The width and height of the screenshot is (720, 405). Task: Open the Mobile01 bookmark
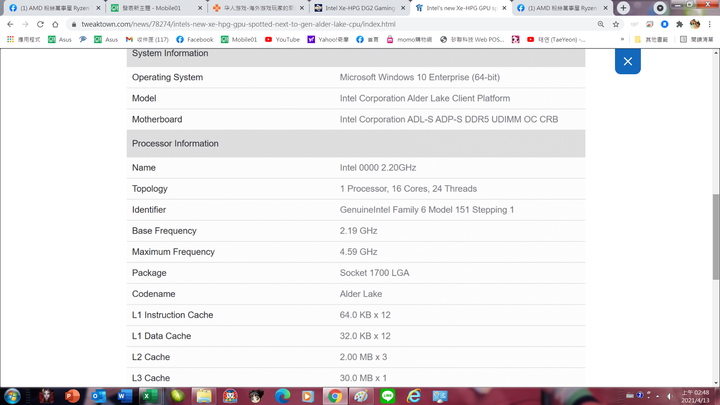(239, 39)
